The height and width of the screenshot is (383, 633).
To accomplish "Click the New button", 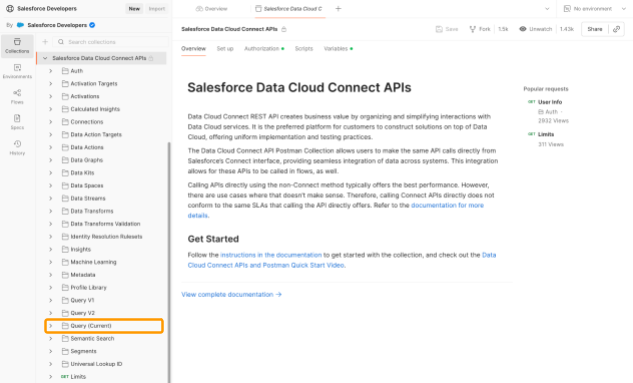I will pos(134,8).
